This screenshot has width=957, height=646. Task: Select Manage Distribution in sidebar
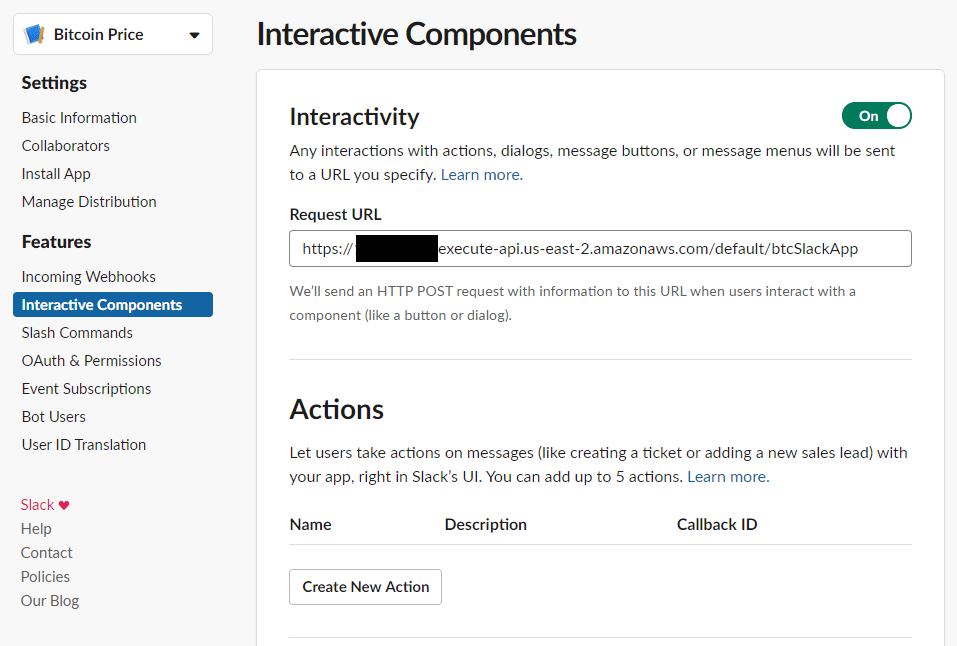pyautogui.click(x=89, y=202)
